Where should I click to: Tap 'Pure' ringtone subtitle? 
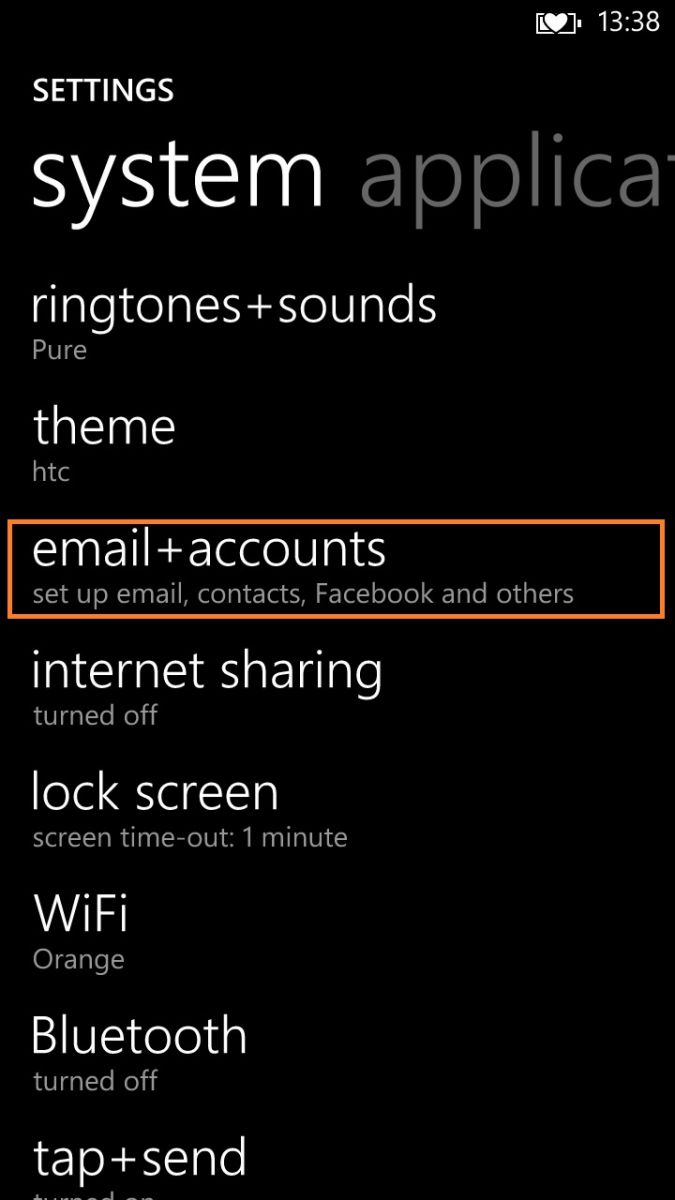click(x=60, y=350)
